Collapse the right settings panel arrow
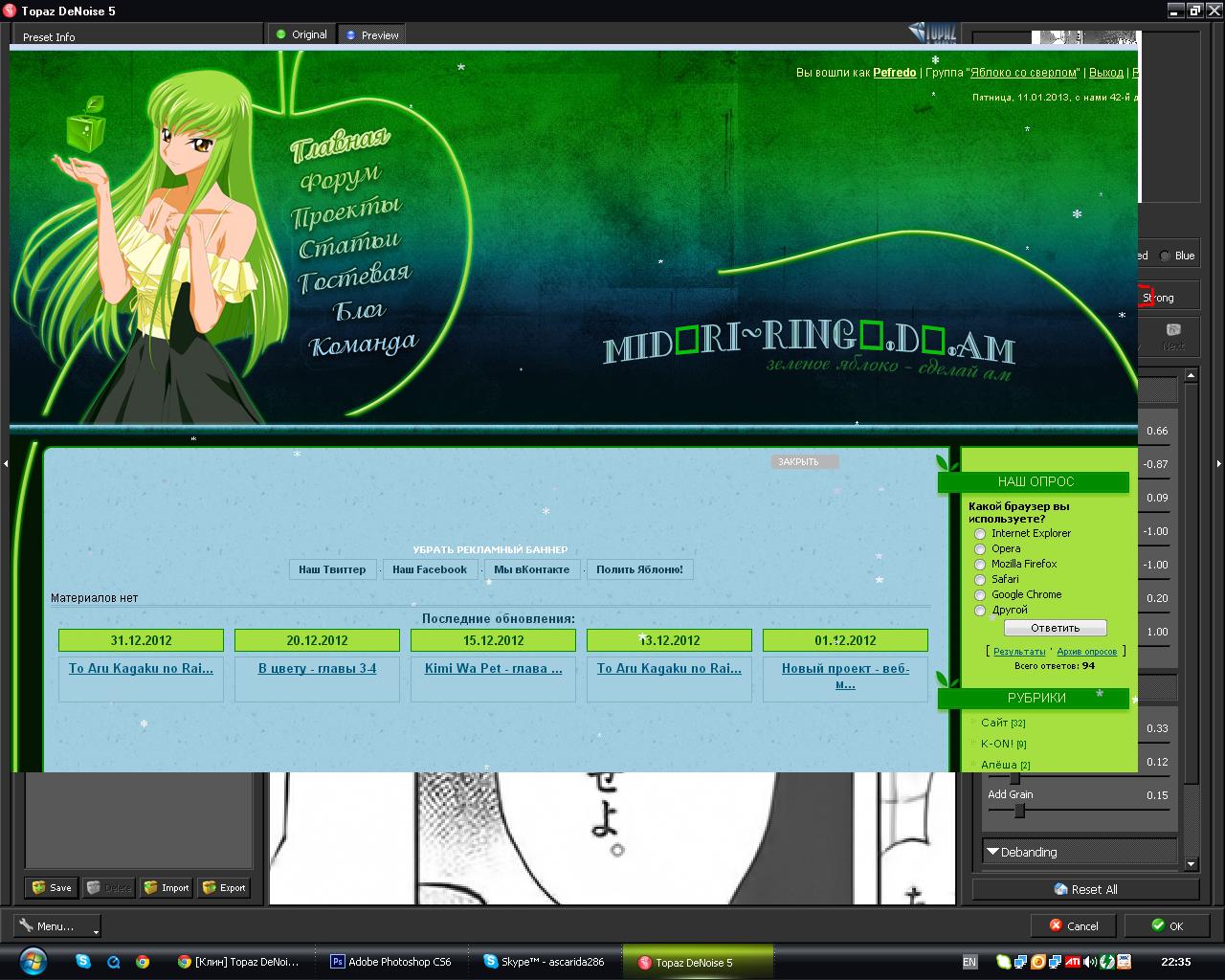1225x980 pixels. point(1219,464)
